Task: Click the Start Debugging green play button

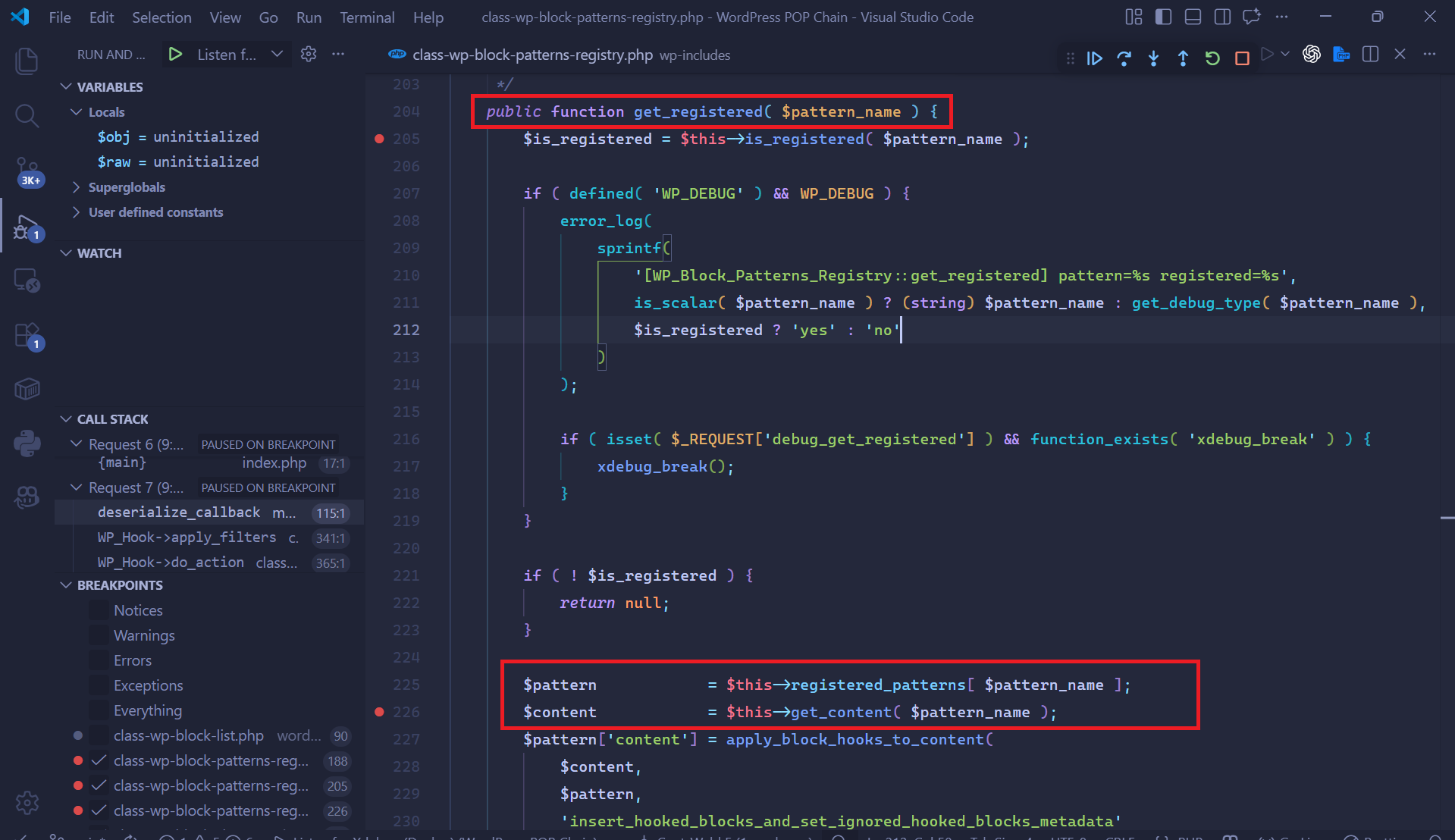Action: (175, 55)
